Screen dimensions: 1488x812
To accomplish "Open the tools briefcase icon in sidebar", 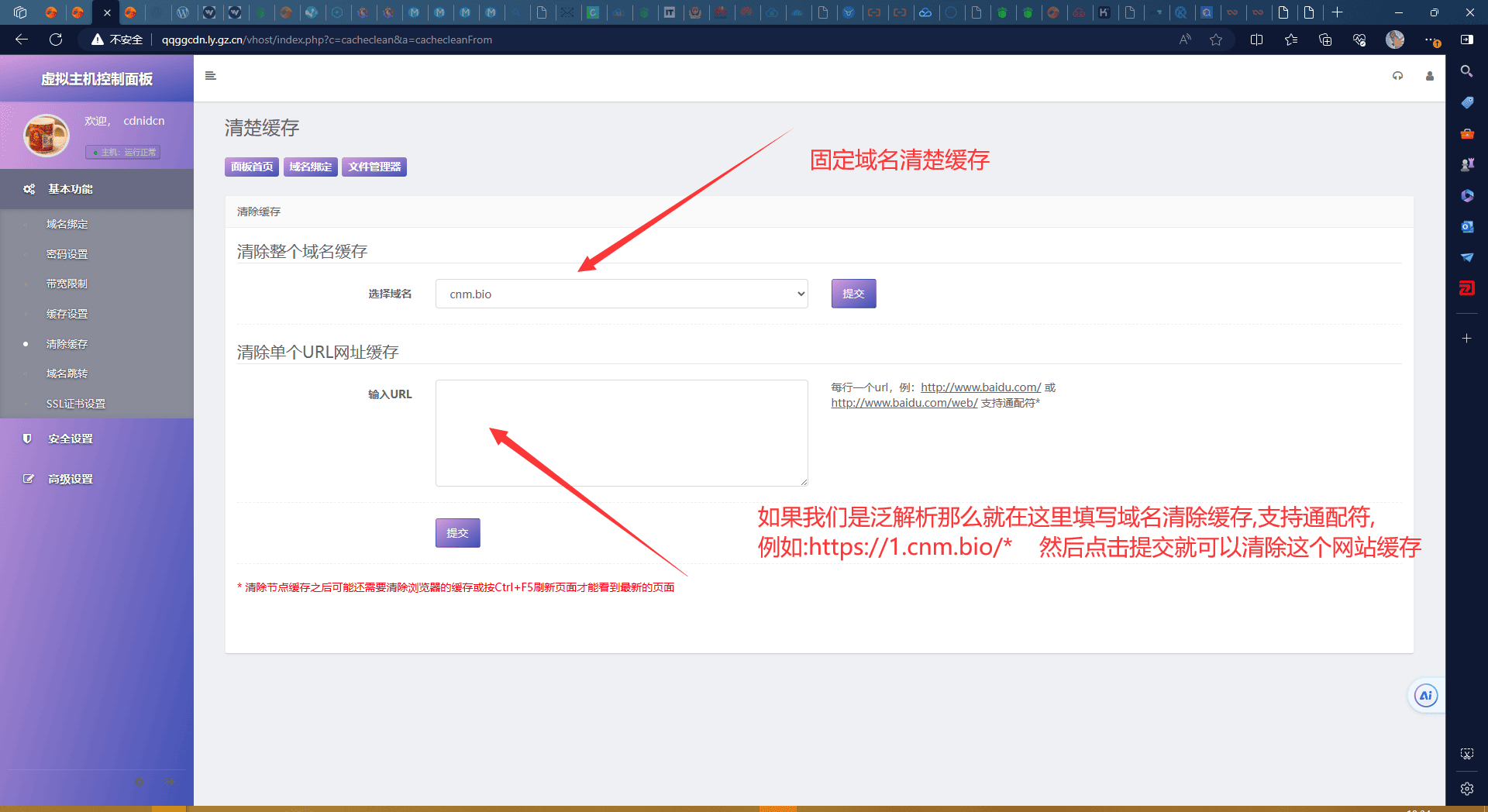I will tap(1467, 133).
